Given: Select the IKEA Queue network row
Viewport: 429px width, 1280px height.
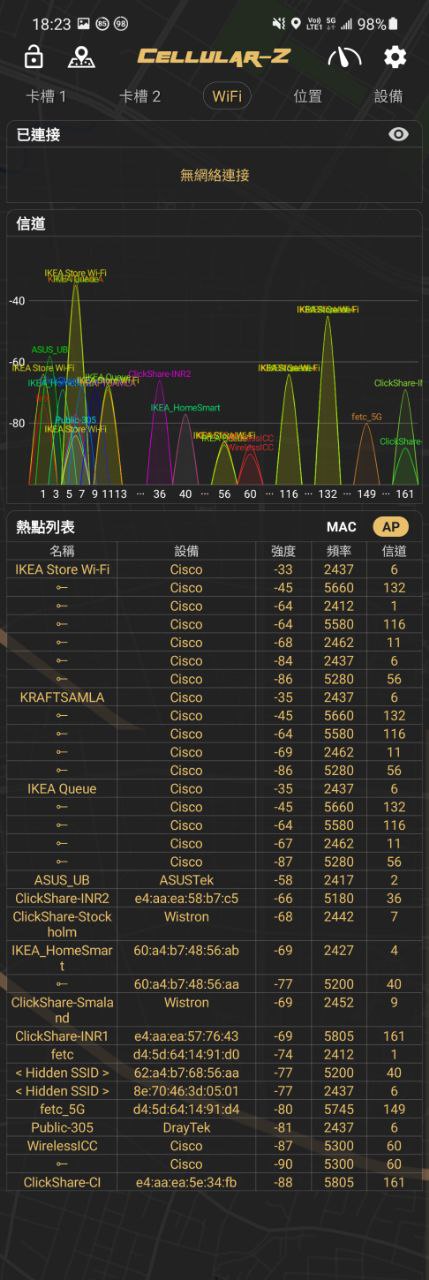Looking at the screenshot, I should (214, 789).
